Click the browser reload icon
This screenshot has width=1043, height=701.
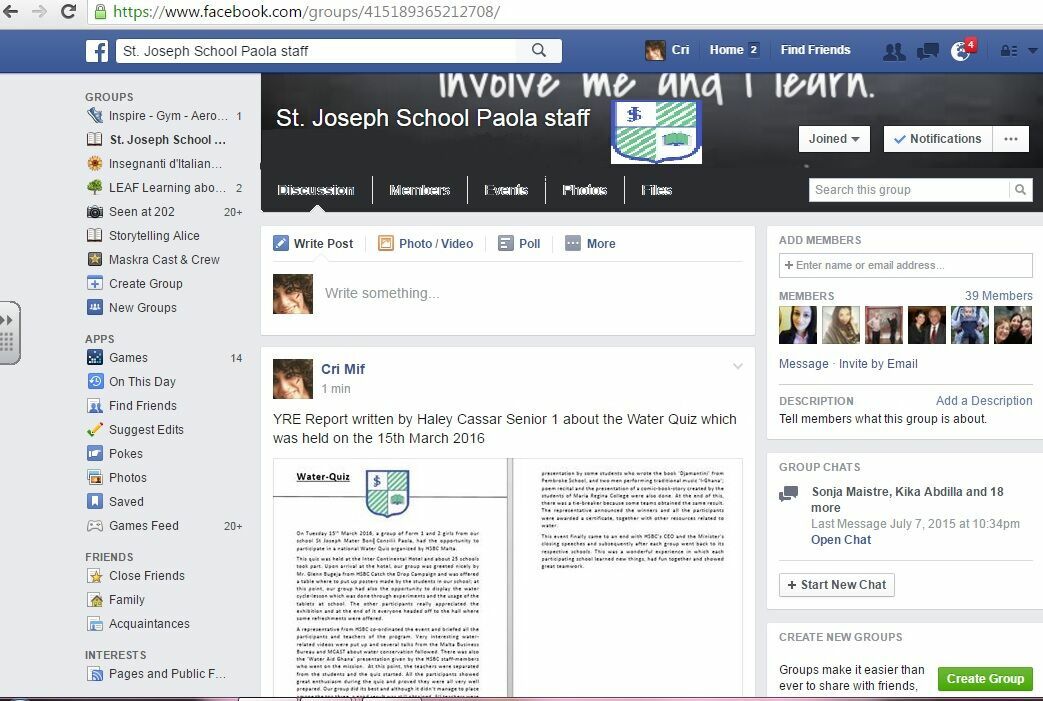point(69,12)
